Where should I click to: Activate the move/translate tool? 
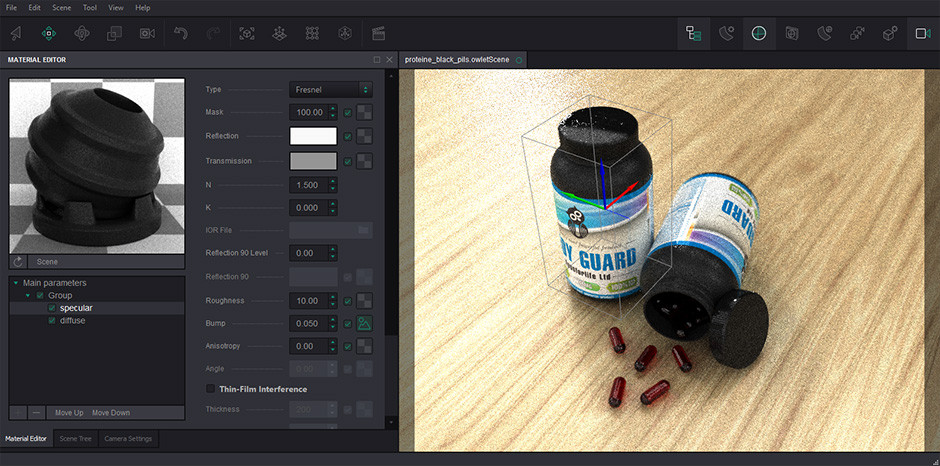click(49, 34)
